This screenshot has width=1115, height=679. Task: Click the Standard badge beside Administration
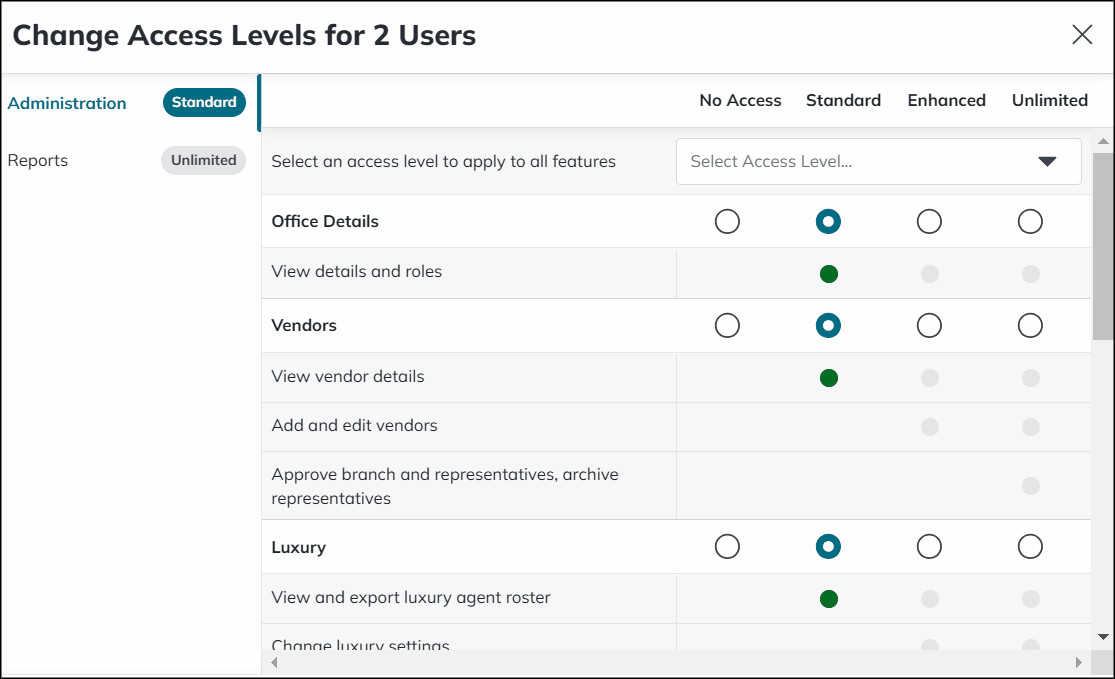point(204,102)
